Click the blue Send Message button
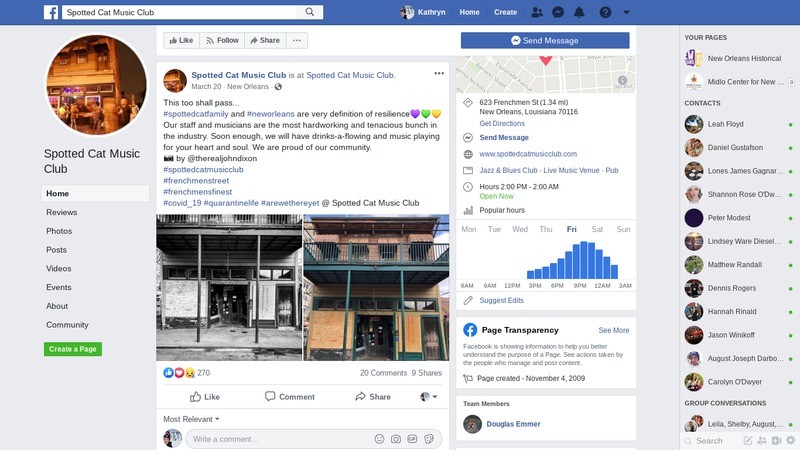800x450 pixels. (545, 40)
